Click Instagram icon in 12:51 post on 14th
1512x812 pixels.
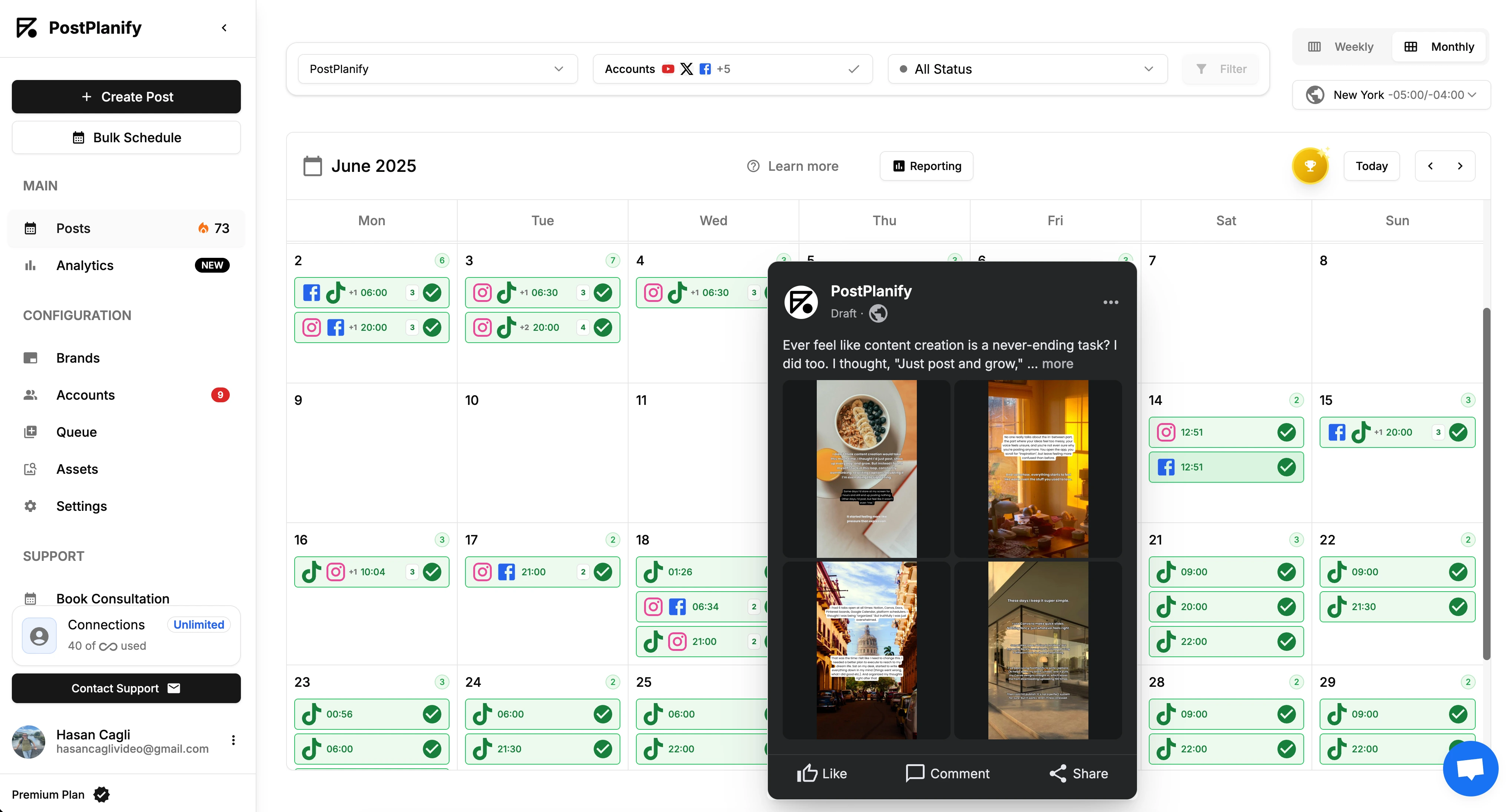click(x=1166, y=432)
